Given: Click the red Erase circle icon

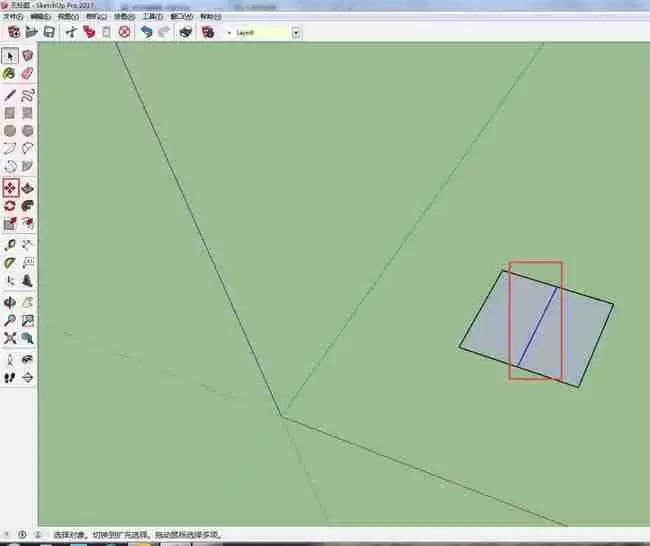Looking at the screenshot, I should 124,32.
